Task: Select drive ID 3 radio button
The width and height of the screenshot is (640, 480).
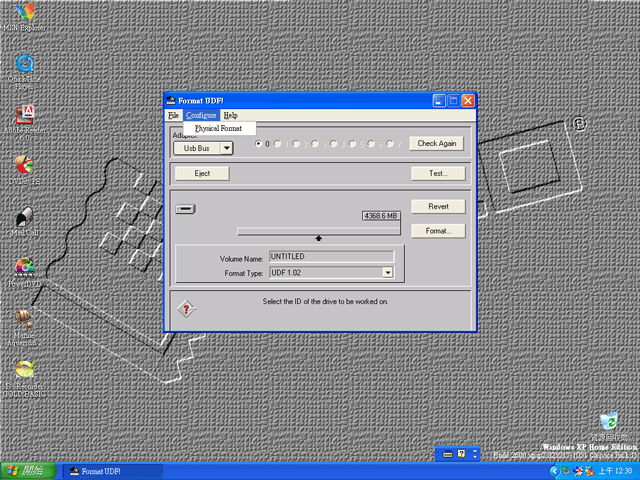Action: pos(315,144)
